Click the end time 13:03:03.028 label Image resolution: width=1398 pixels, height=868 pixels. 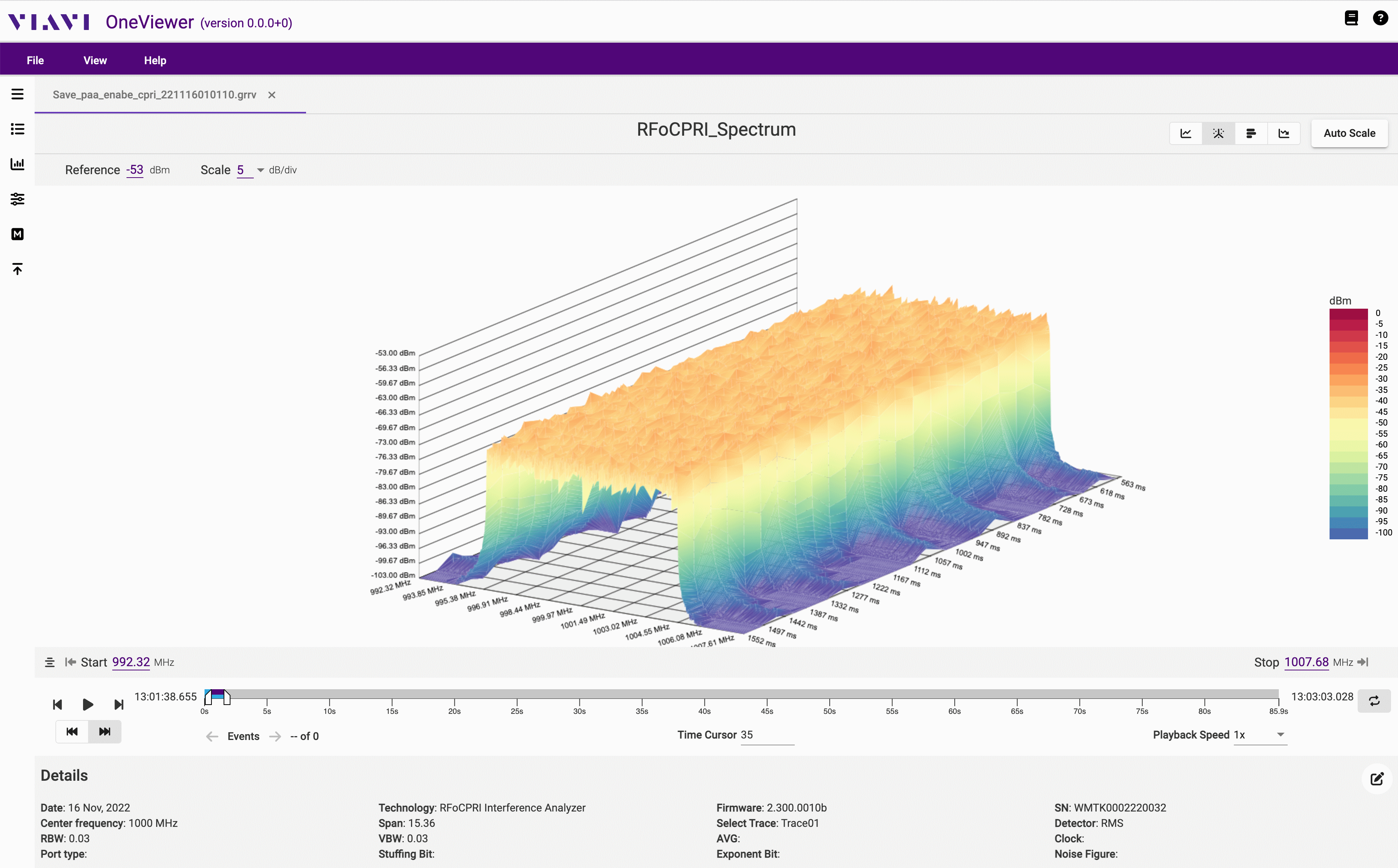(1321, 696)
